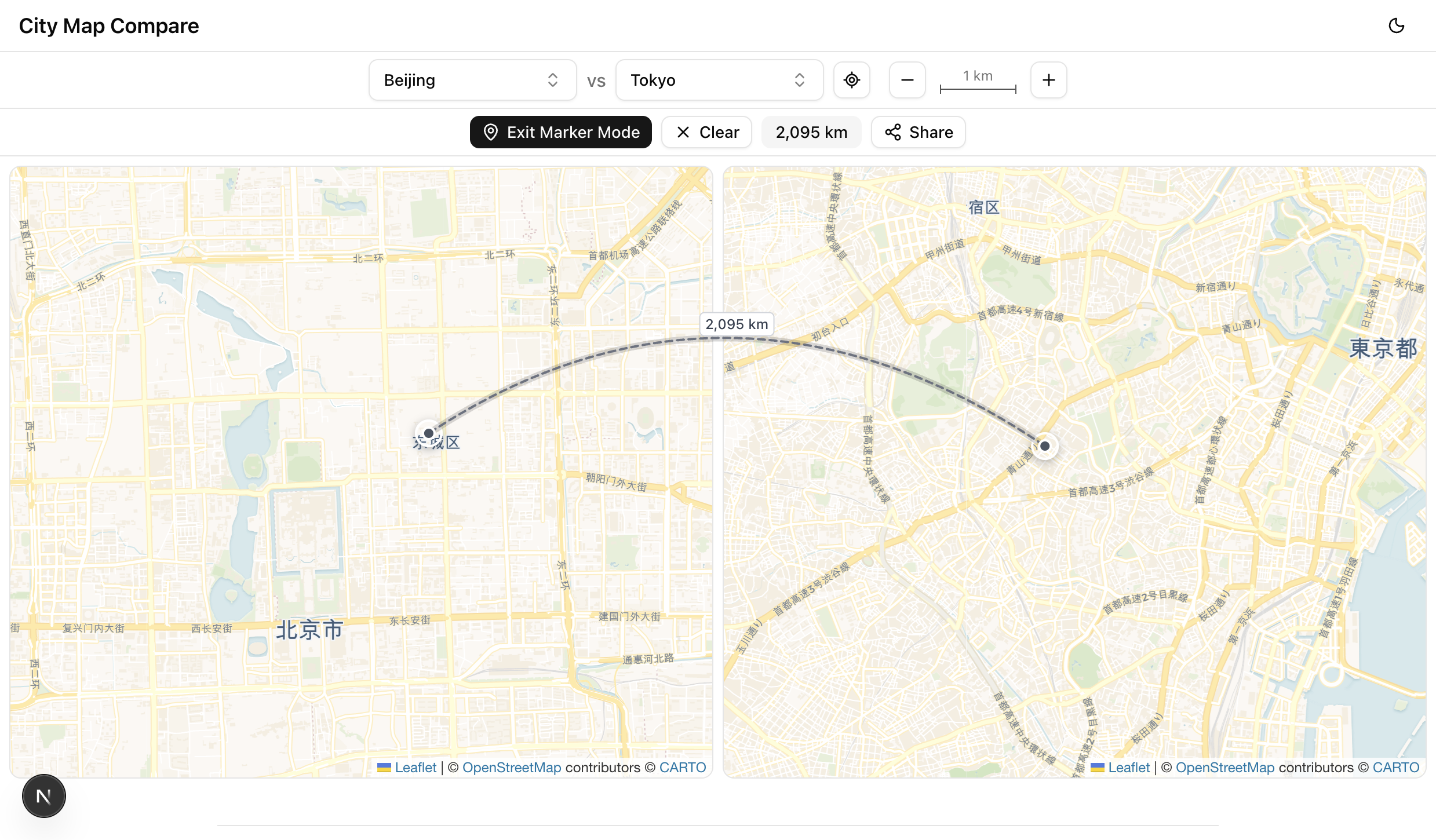
Task: Click the 2,095 km distance badge in the toolbar
Action: (x=811, y=132)
